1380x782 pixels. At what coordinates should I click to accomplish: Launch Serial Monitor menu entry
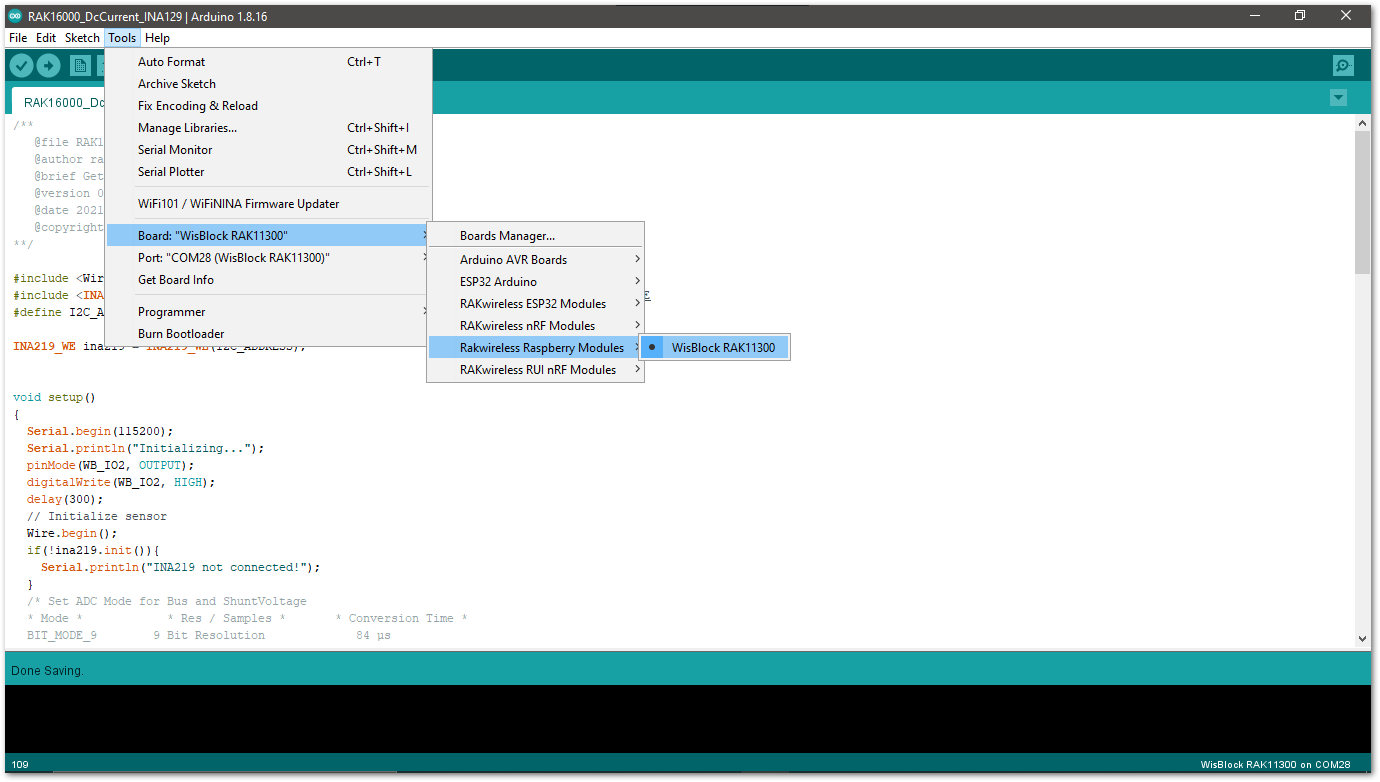269,150
